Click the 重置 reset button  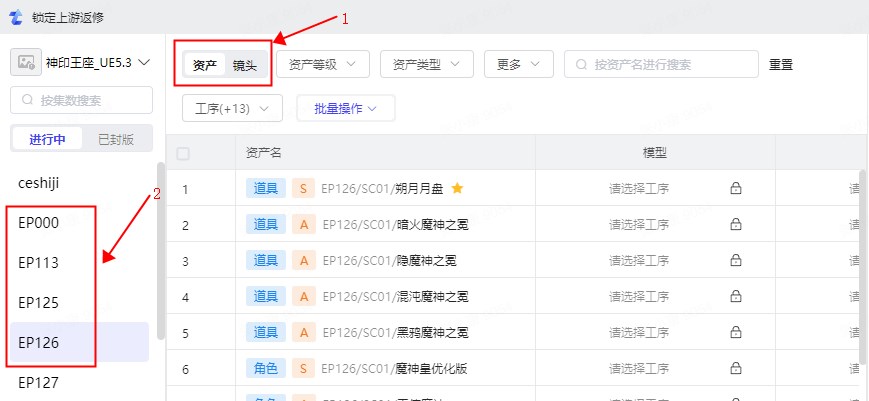pos(780,65)
